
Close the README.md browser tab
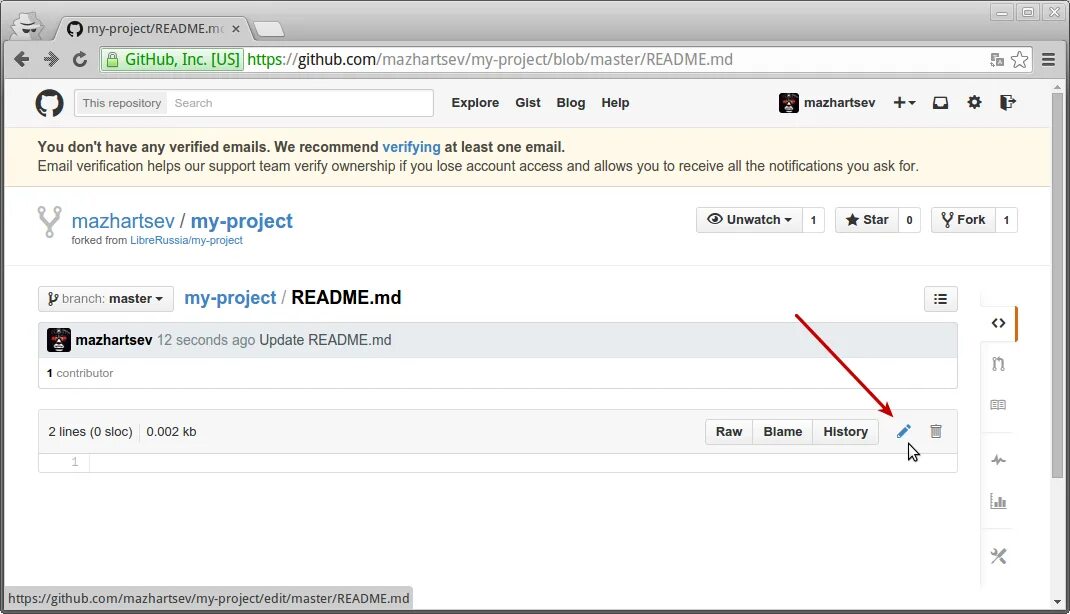(235, 29)
